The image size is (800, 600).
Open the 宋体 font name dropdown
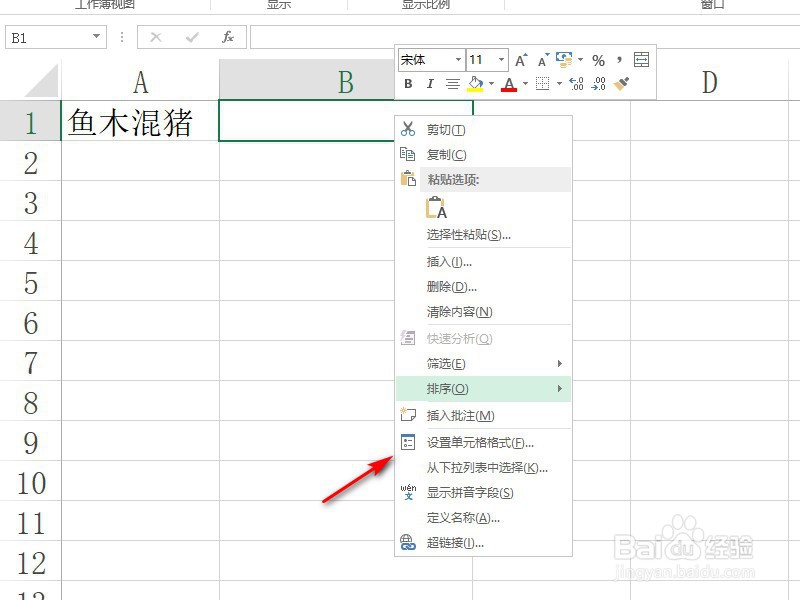click(459, 59)
